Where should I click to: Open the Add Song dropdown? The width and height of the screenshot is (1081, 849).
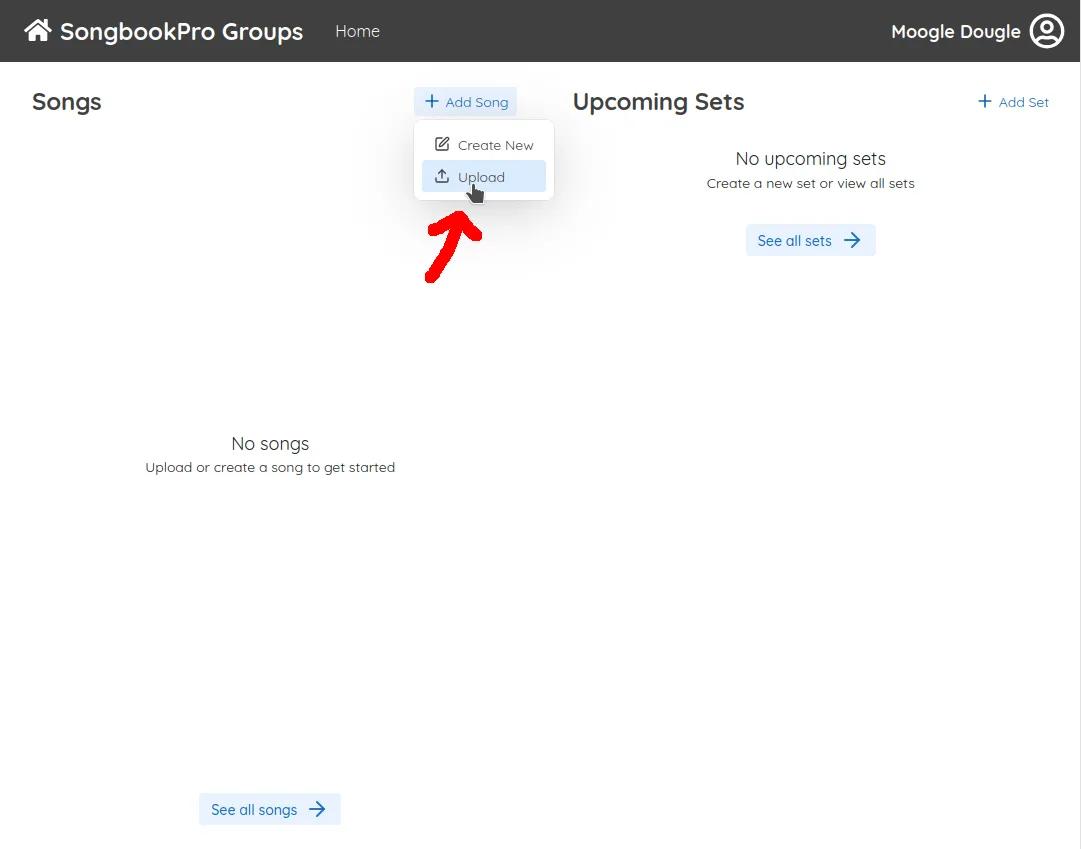click(x=465, y=101)
